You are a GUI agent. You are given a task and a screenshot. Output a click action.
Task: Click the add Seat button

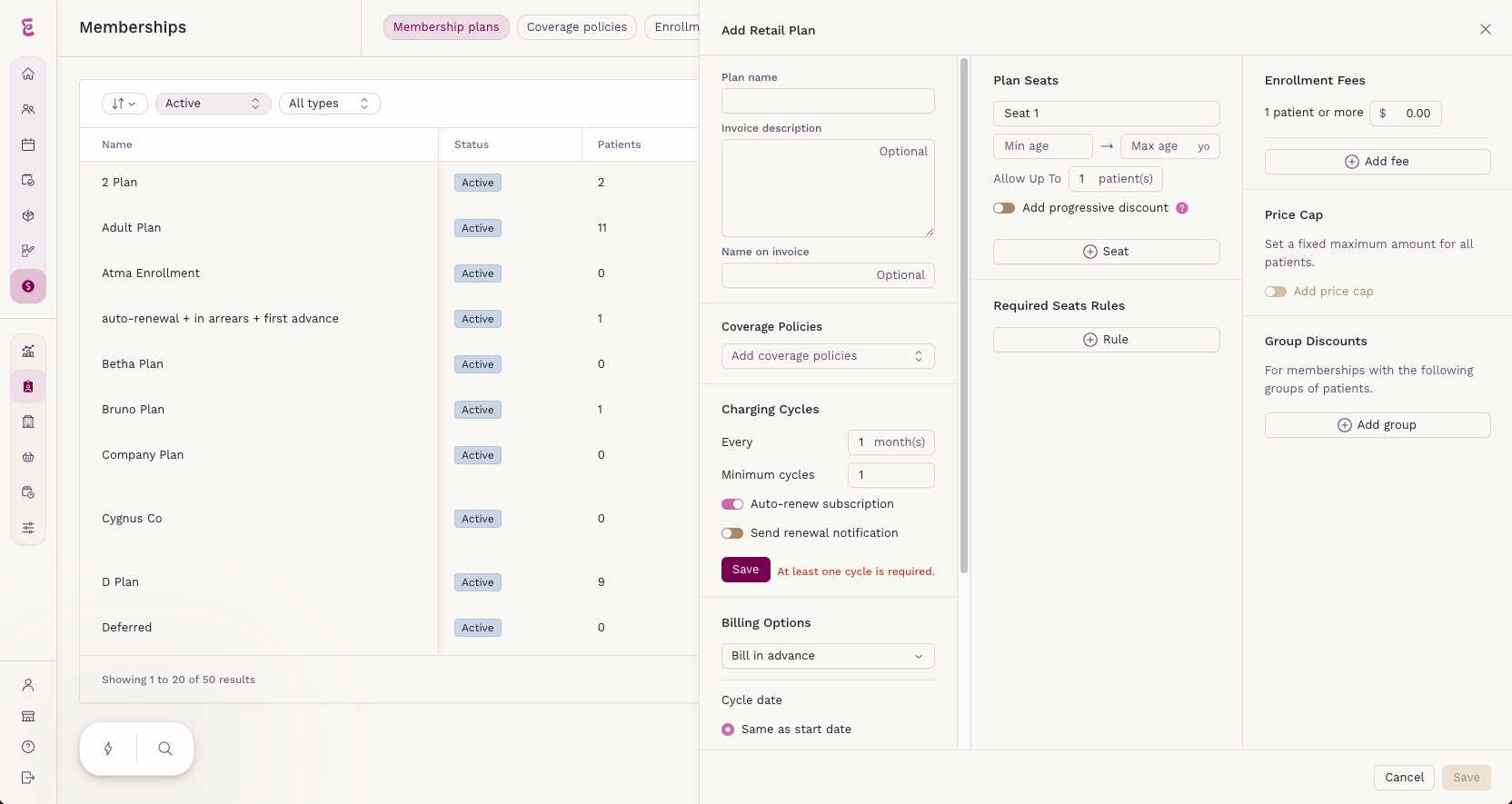[1107, 252]
